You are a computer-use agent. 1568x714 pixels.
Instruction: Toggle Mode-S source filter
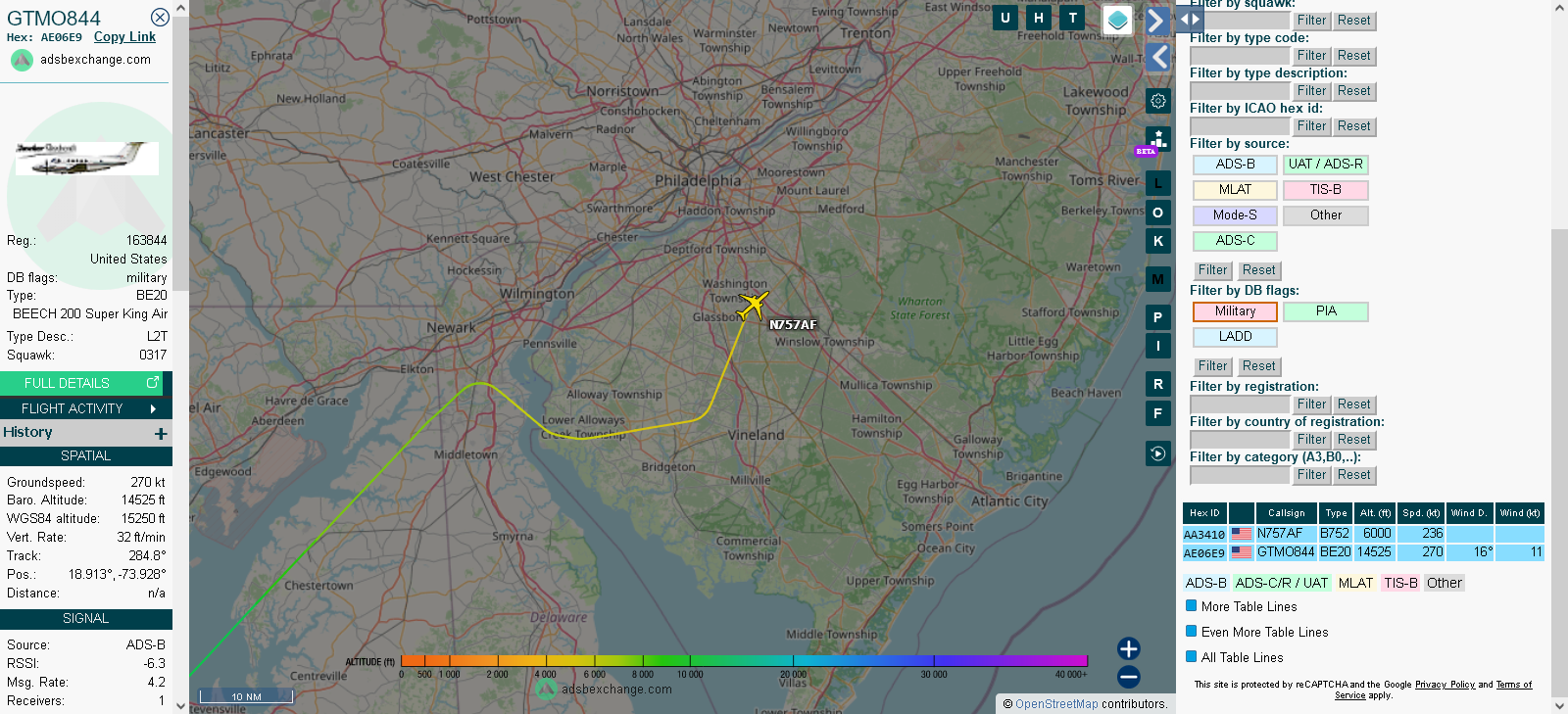coord(1235,215)
